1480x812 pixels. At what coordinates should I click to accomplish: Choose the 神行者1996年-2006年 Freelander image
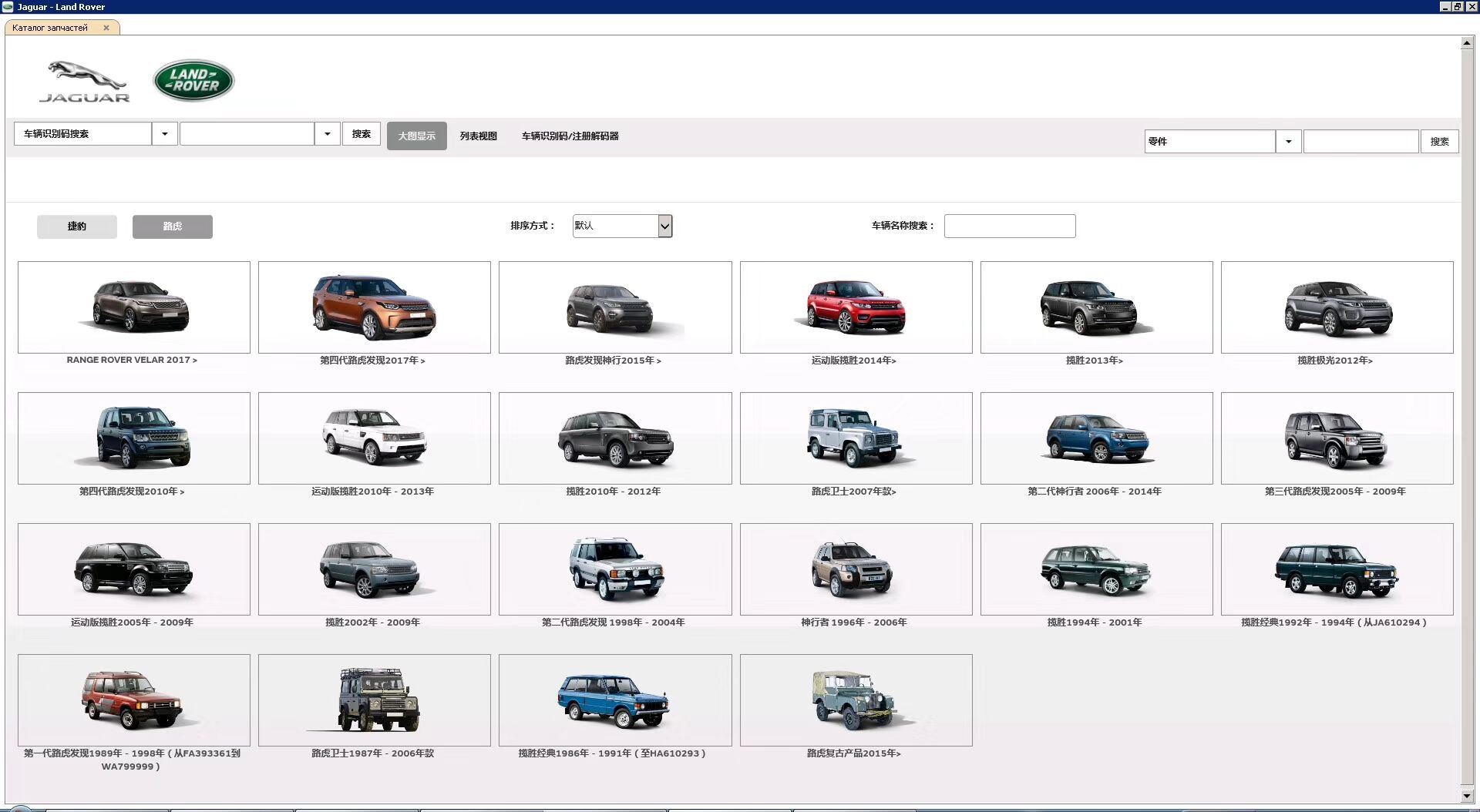point(856,569)
